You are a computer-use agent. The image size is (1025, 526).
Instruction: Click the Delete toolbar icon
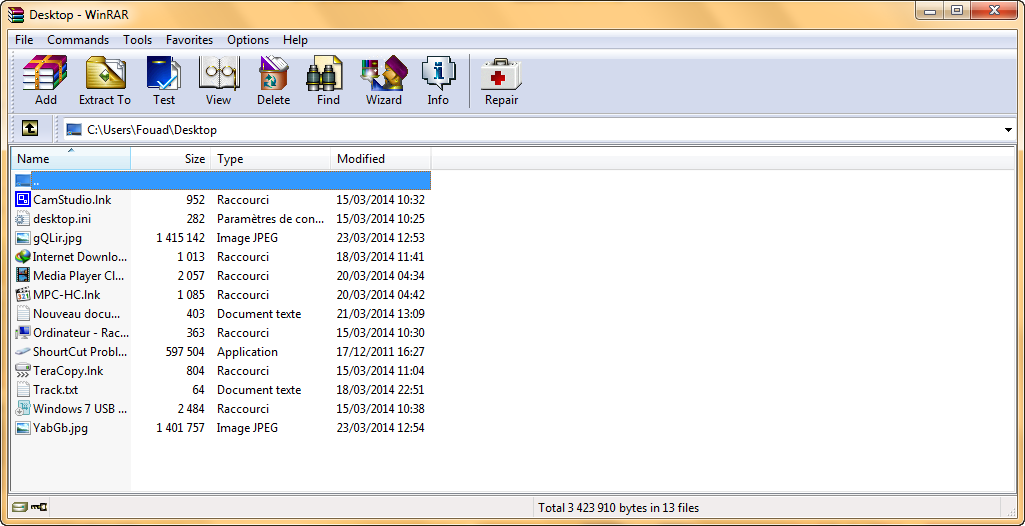pyautogui.click(x=273, y=73)
